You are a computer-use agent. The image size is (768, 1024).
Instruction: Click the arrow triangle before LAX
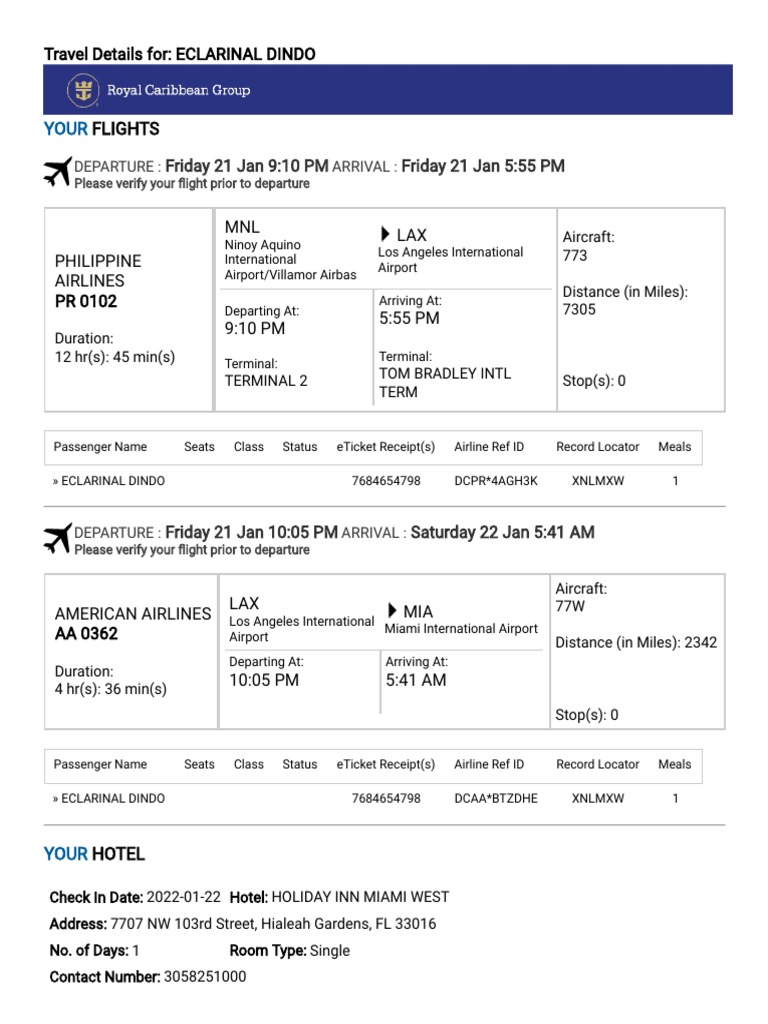(386, 234)
